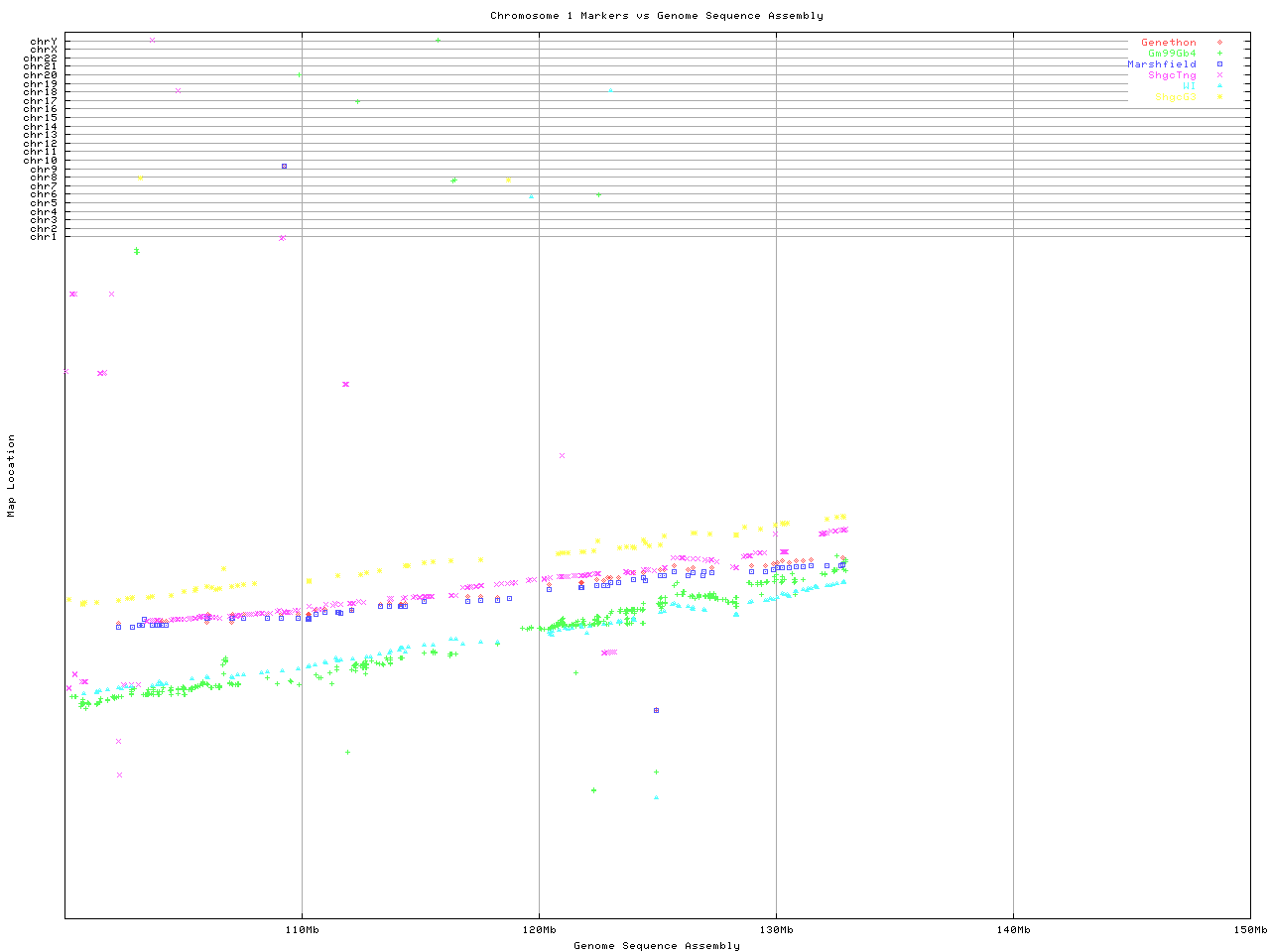The height and width of the screenshot is (952, 1270).
Task: Click the cyan WI triangle legend marker
Action: click(x=1219, y=86)
